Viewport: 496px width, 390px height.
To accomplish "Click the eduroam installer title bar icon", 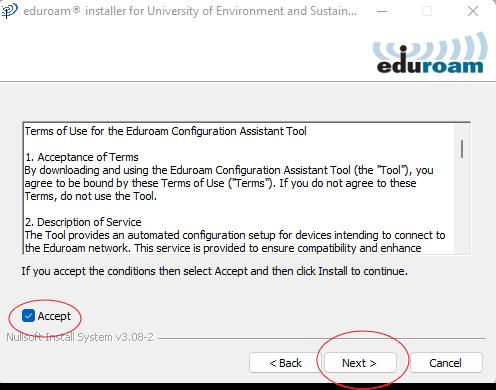I will [9, 11].
